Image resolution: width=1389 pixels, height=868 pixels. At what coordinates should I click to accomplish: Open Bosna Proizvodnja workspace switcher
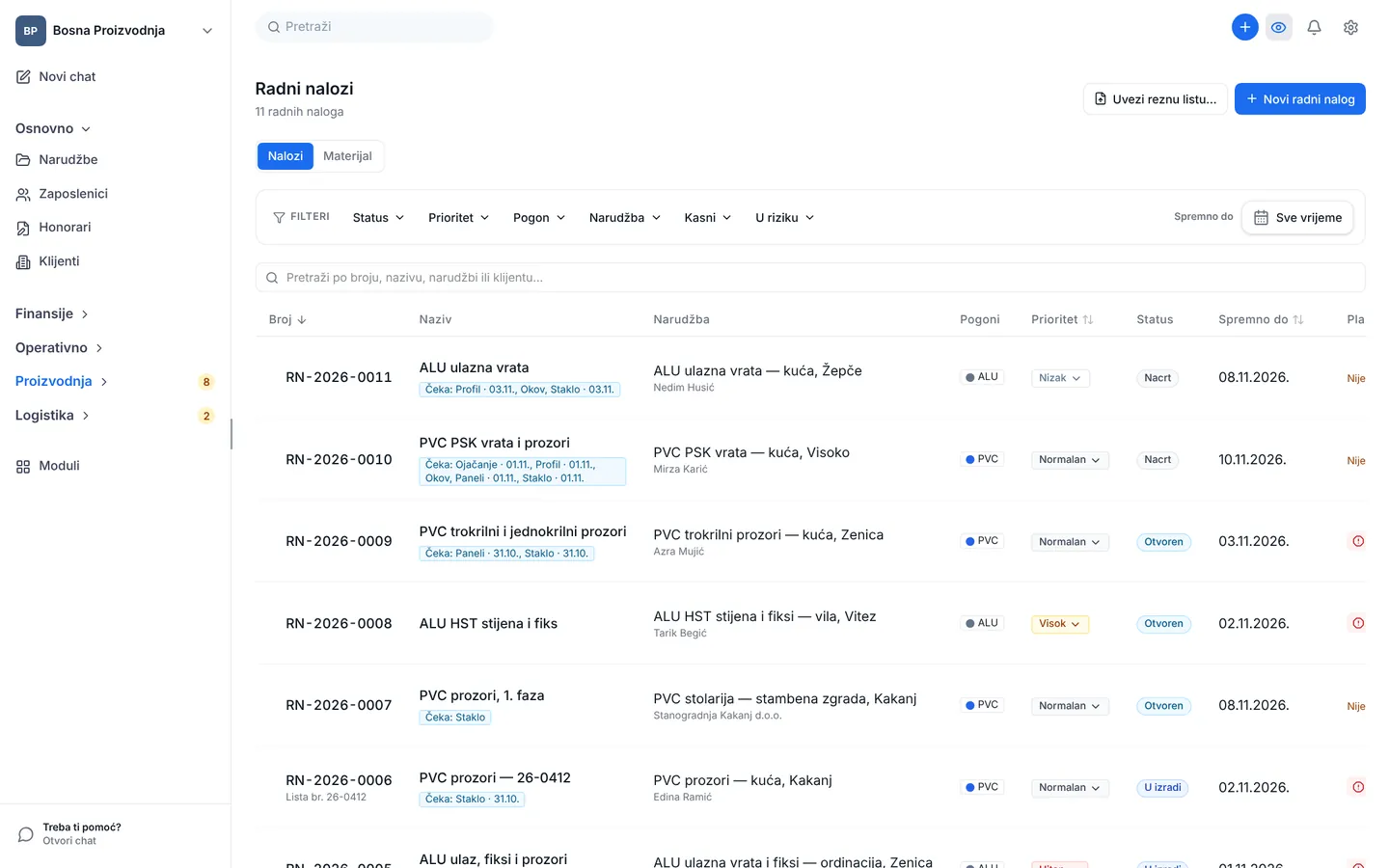pyautogui.click(x=115, y=31)
